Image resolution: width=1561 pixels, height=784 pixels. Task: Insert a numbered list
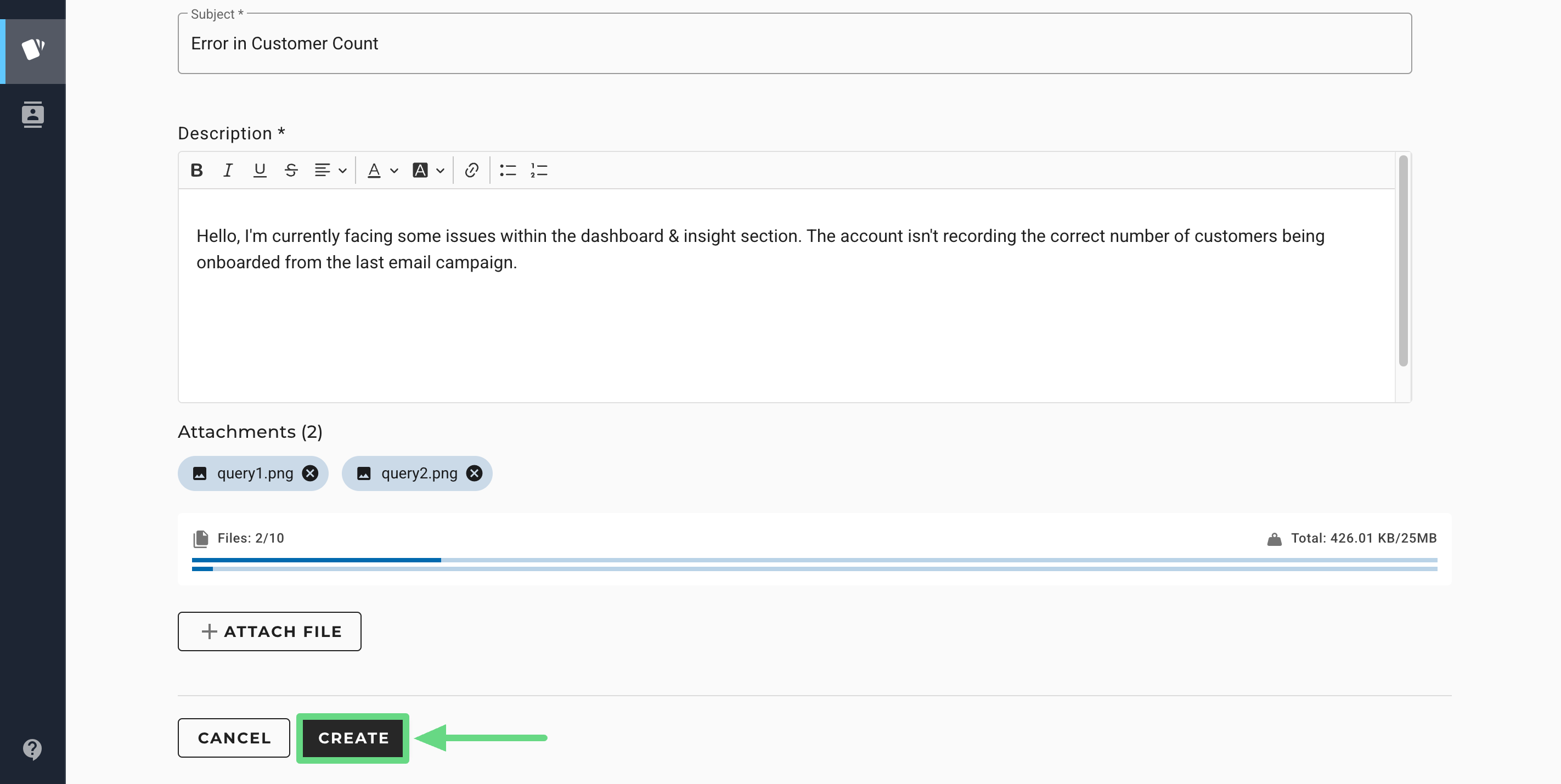pyautogui.click(x=539, y=170)
